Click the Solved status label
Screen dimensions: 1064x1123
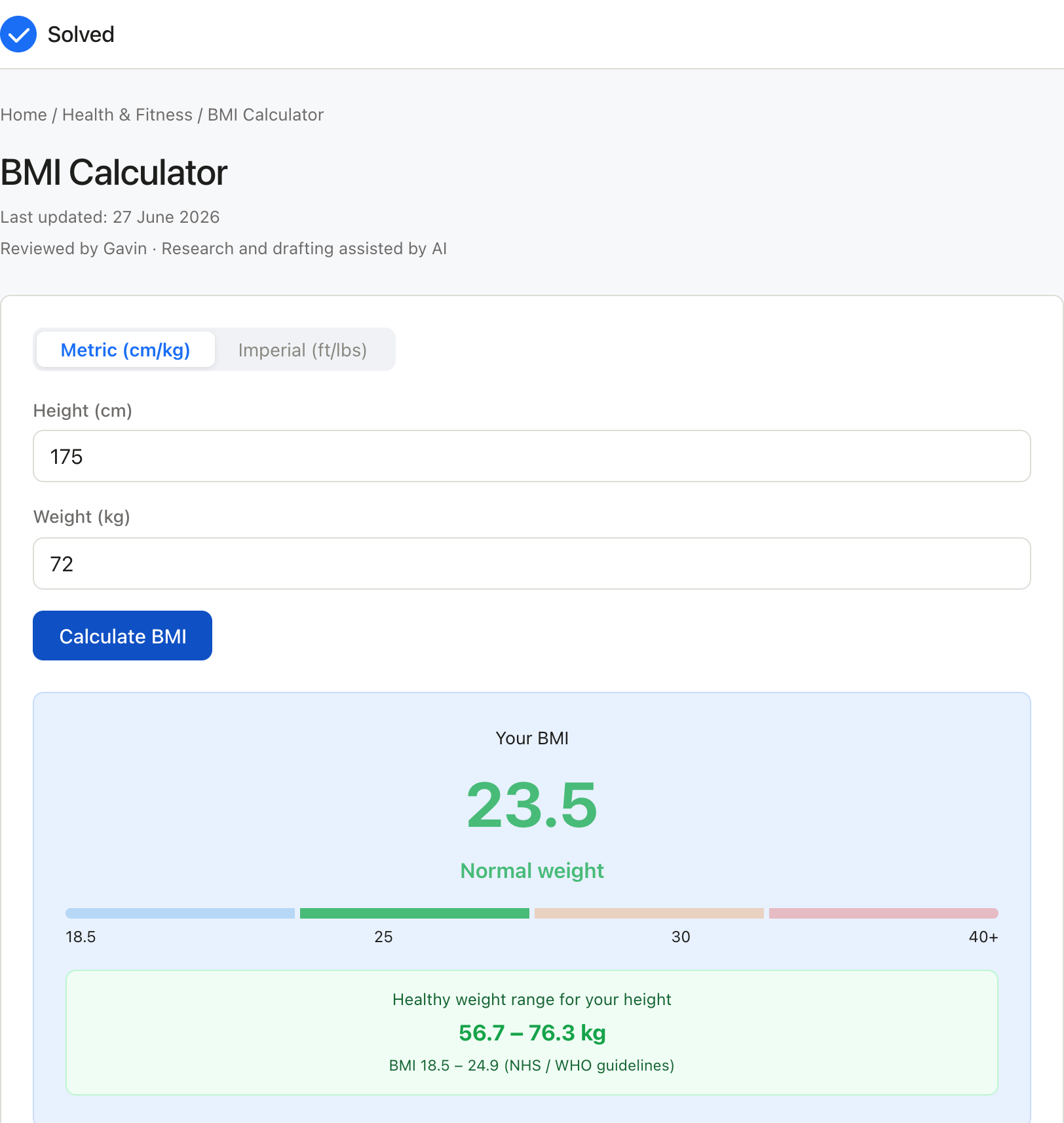[81, 34]
